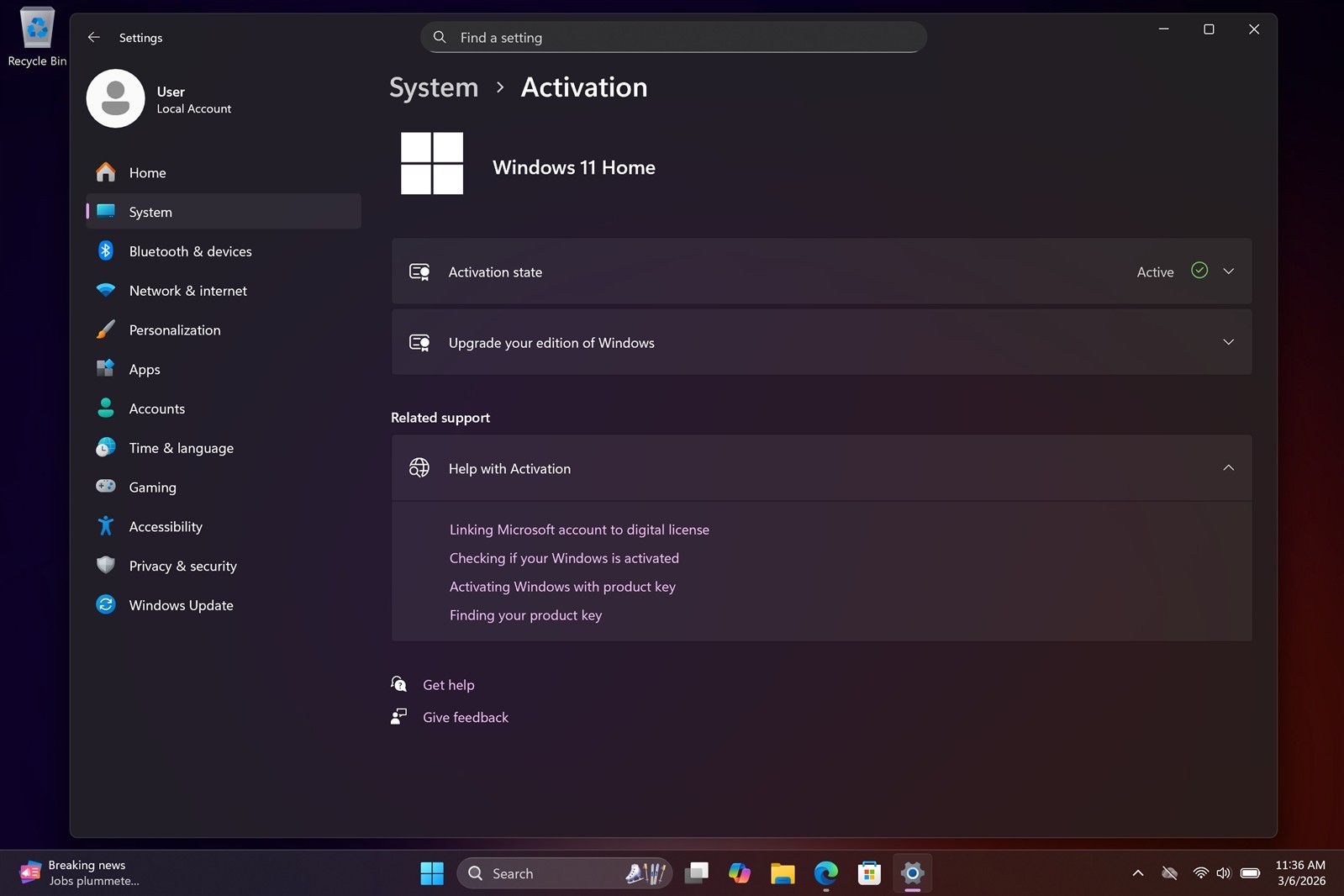Screen dimensions: 1344x896
Task: Click the Bluetooth icon in sidebar
Action: tap(106, 250)
